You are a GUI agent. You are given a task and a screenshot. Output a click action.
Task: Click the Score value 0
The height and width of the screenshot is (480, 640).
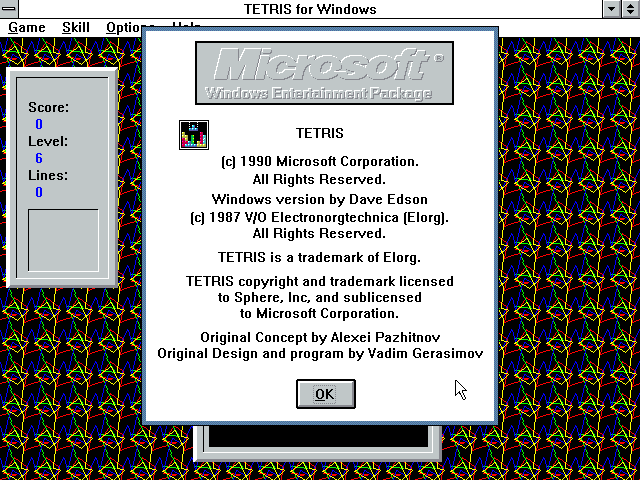tap(39, 124)
